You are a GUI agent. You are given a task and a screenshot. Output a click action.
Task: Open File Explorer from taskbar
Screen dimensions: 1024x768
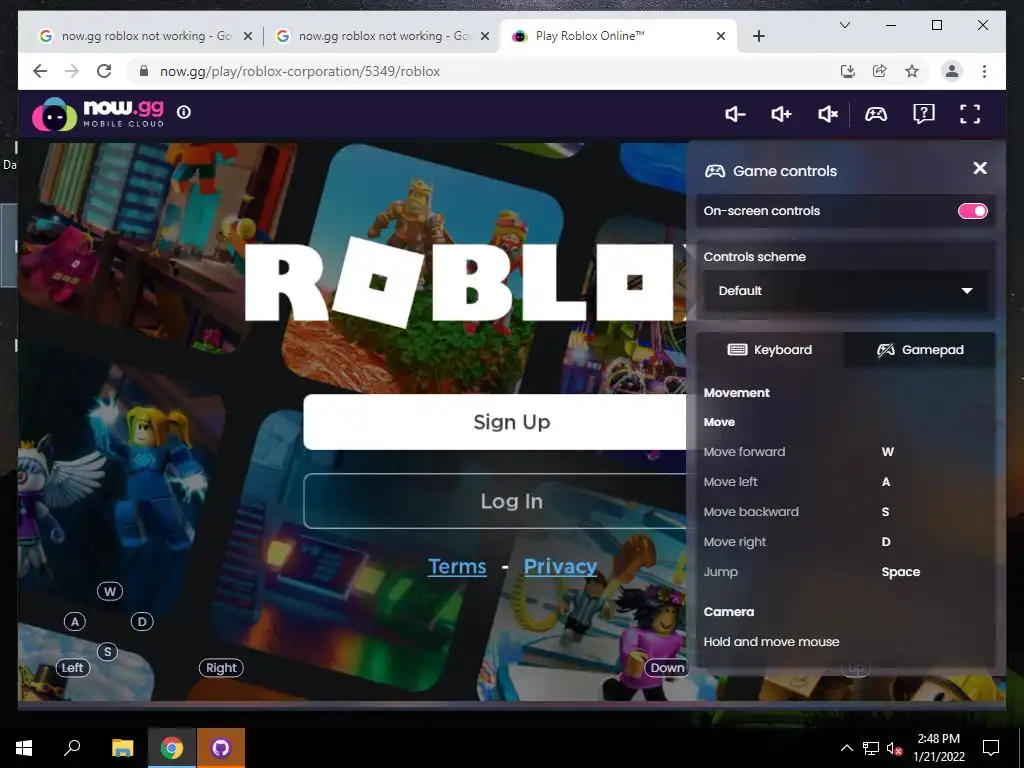pyautogui.click(x=122, y=748)
